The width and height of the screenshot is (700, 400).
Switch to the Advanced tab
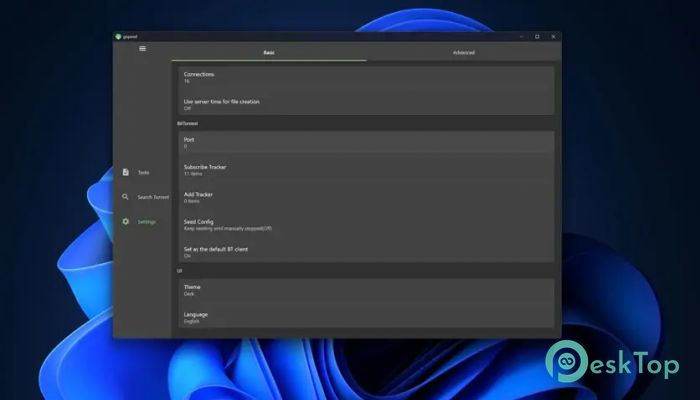tap(464, 53)
